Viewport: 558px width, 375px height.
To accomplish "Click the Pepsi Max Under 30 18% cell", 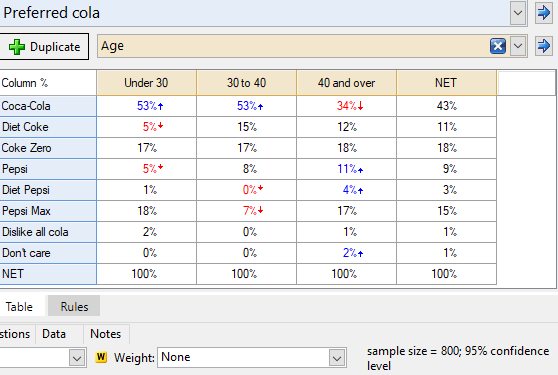I will (x=146, y=211).
